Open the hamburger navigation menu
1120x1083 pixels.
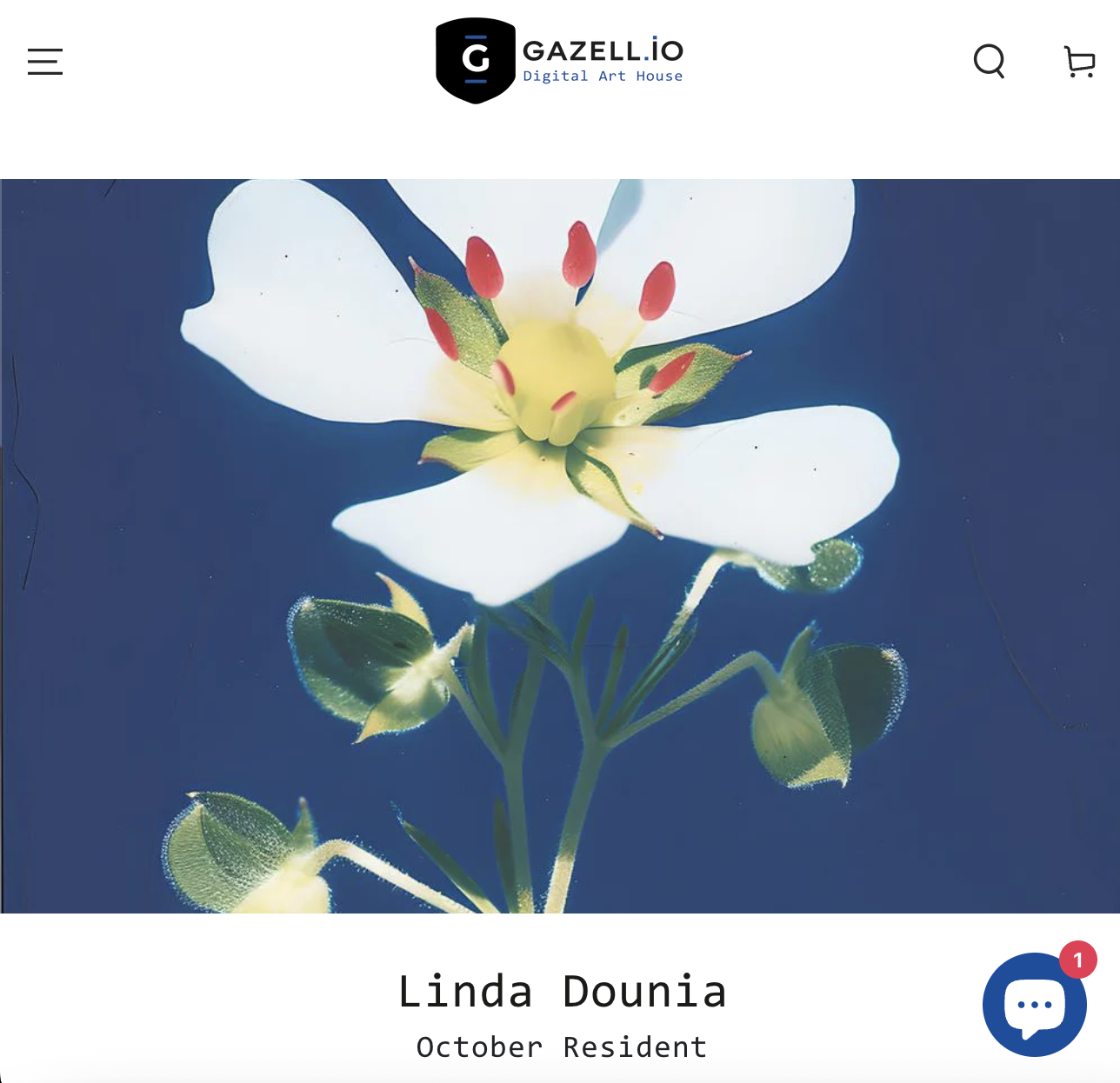[45, 62]
